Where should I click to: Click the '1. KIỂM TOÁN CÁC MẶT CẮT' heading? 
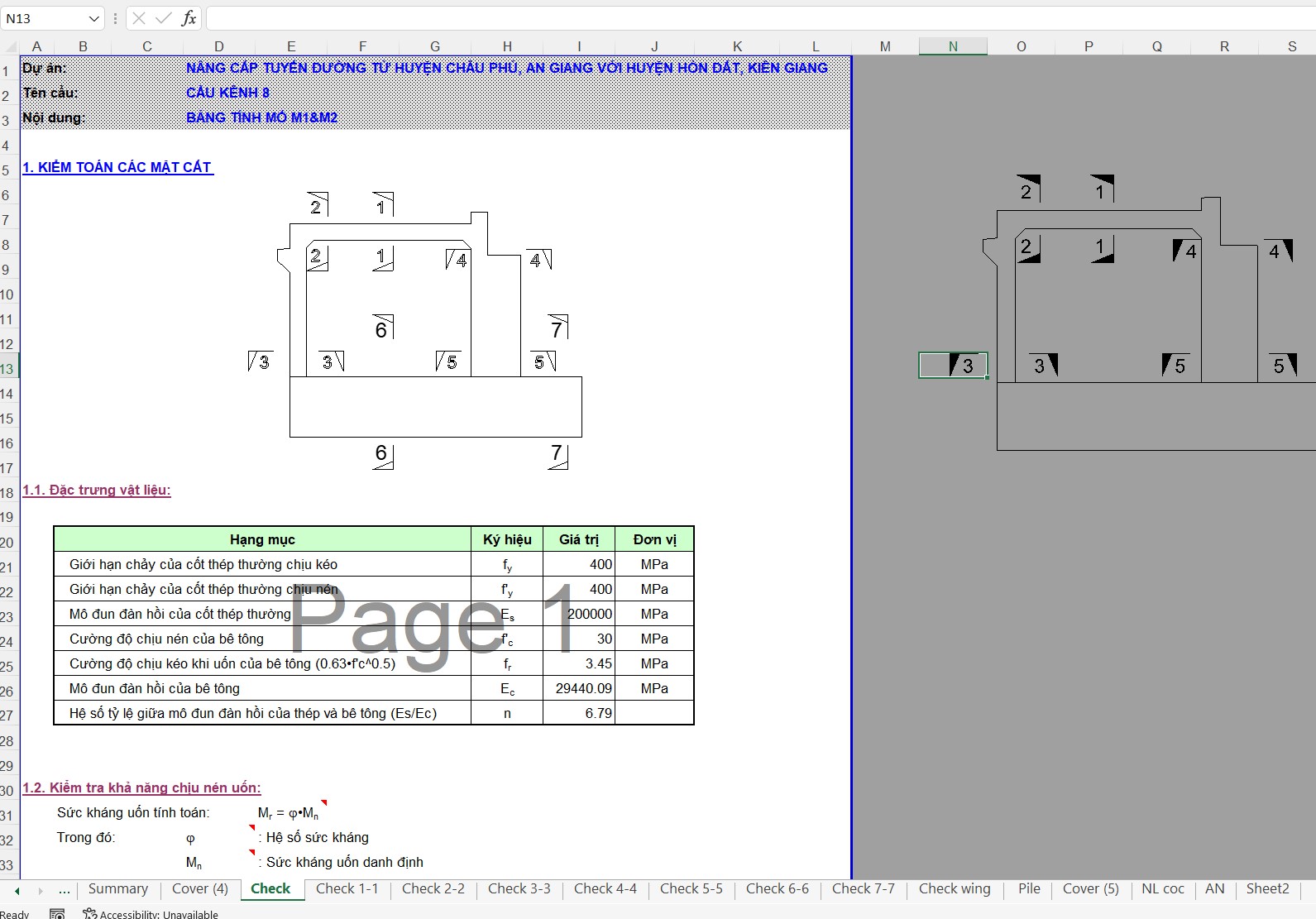(x=117, y=167)
